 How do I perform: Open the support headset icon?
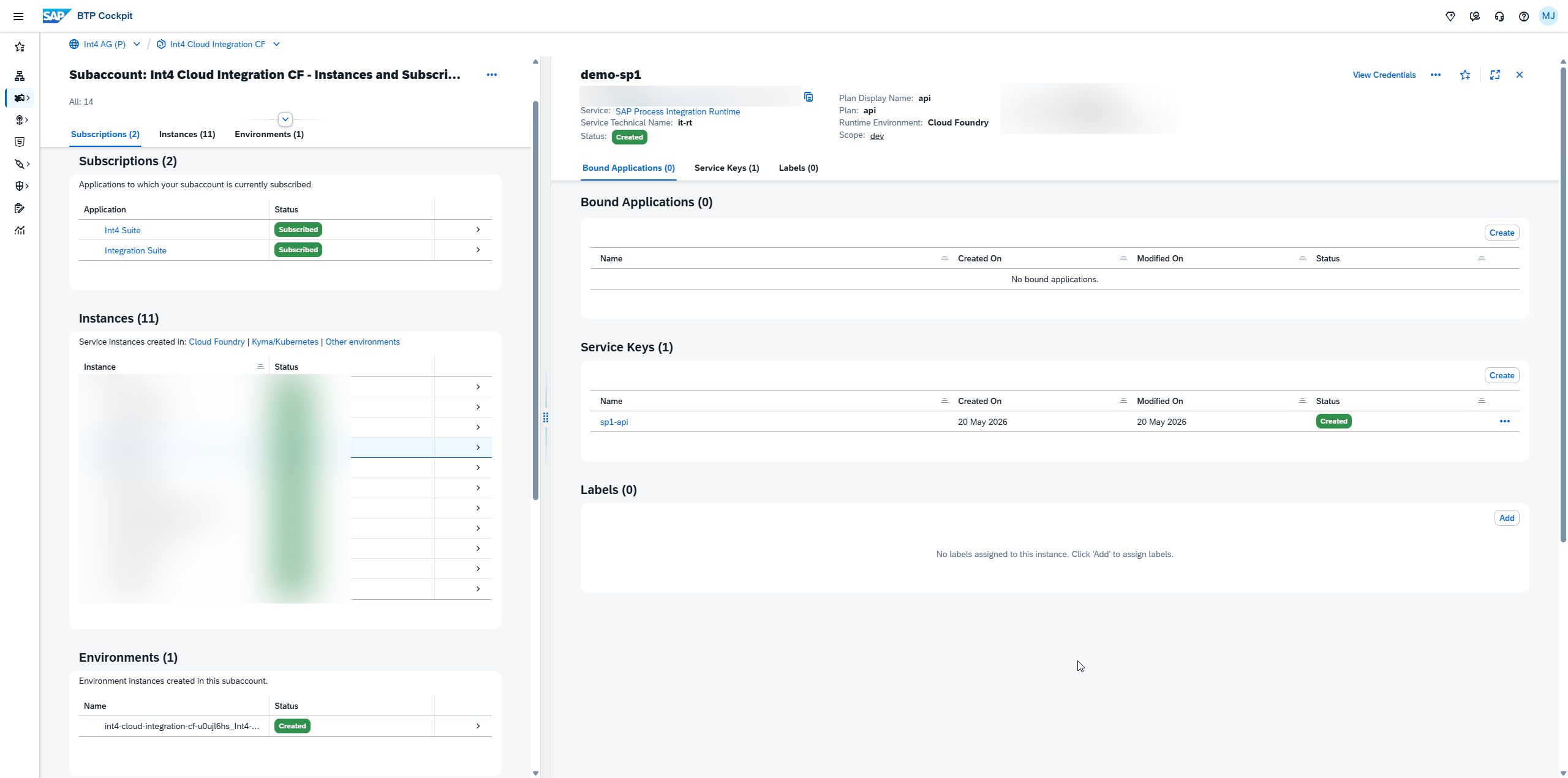[1499, 17]
